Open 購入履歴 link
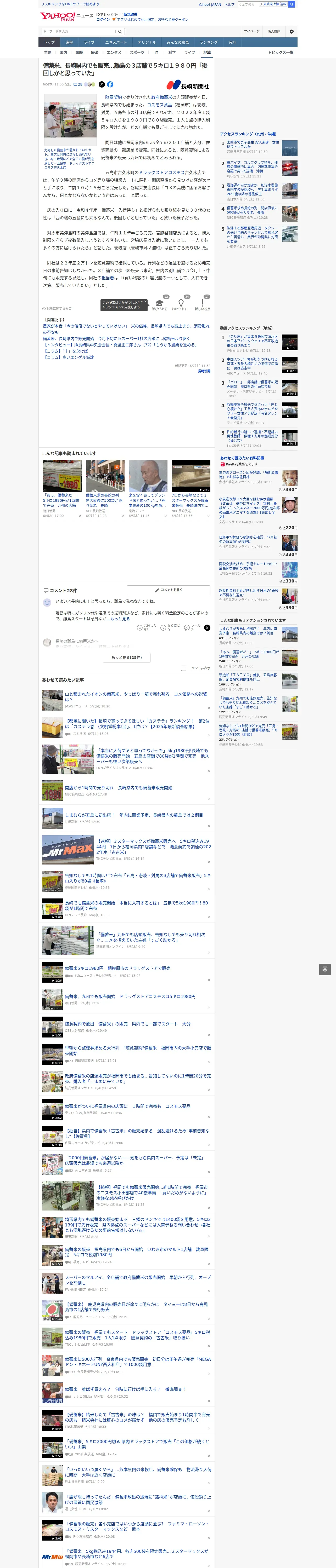Image resolution: width=336 pixels, height=1568 pixels. pos(274,31)
